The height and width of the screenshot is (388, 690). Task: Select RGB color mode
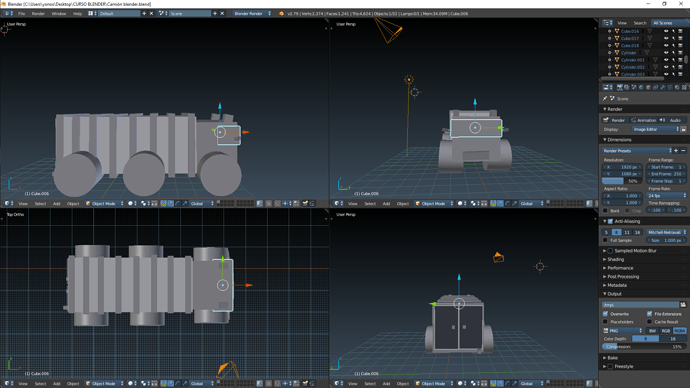[666, 330]
